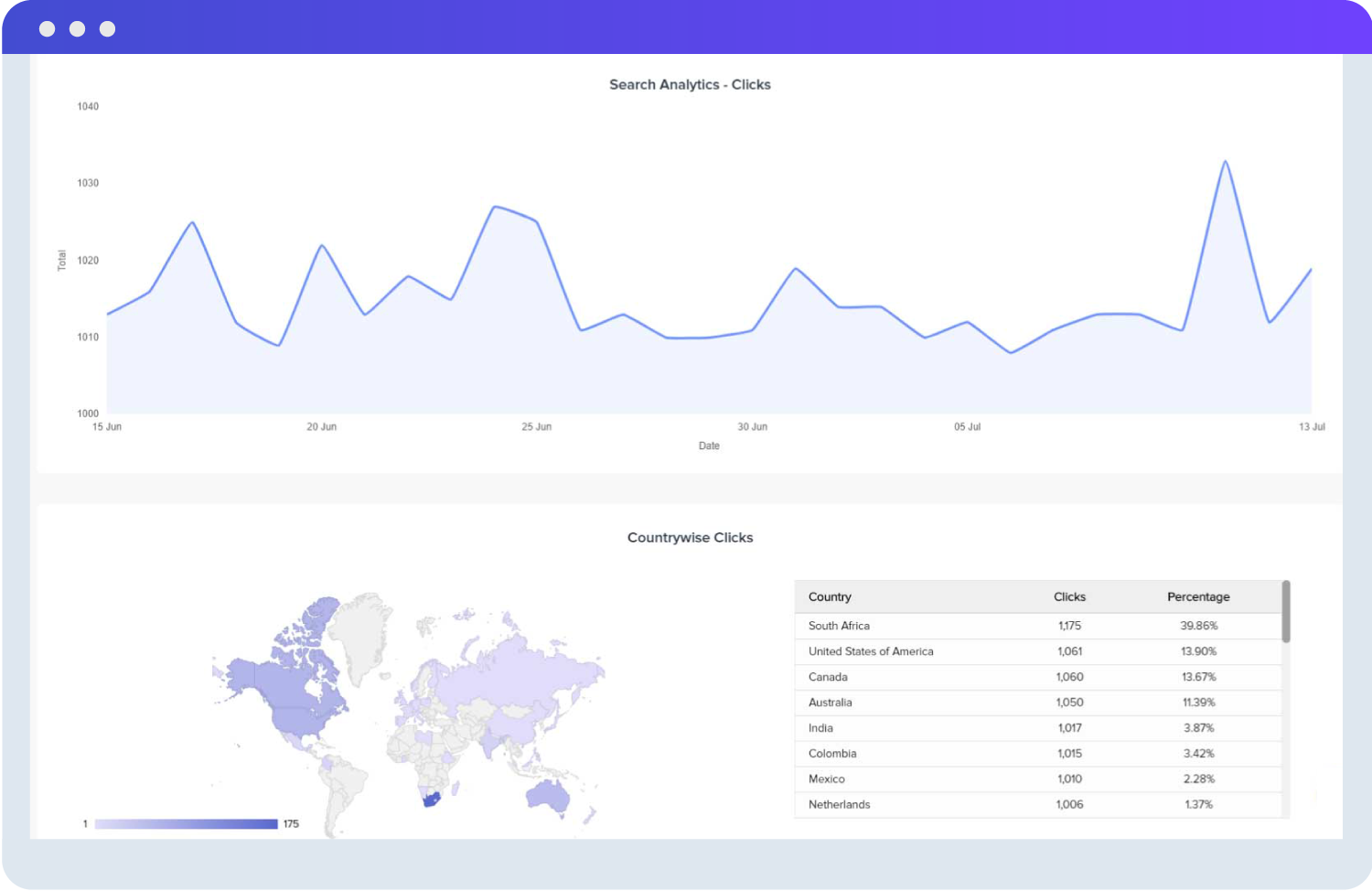Click the '25 Jun' x-axis label
1372x891 pixels.
pyautogui.click(x=536, y=427)
